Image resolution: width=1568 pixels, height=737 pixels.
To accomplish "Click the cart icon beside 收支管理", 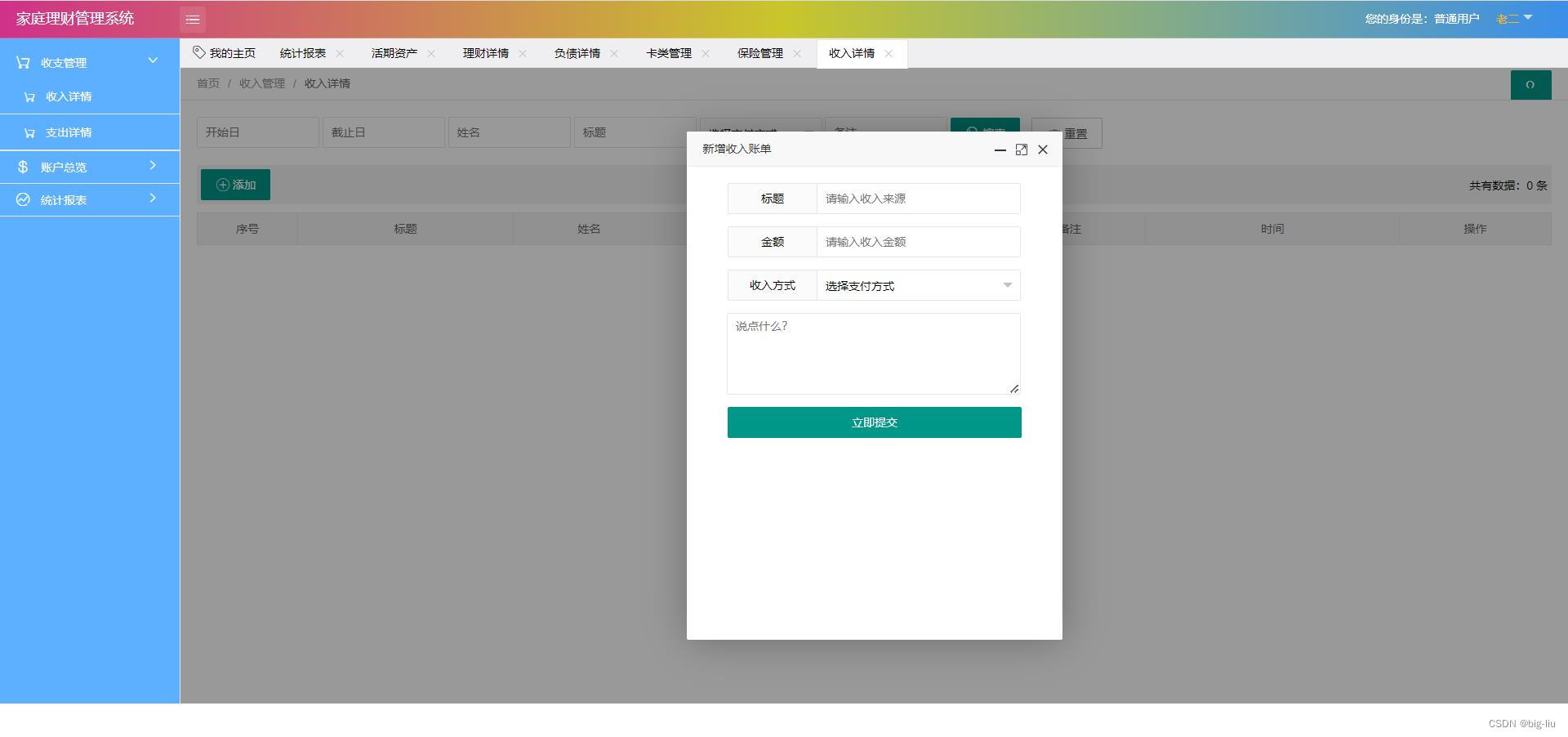I will (x=23, y=62).
